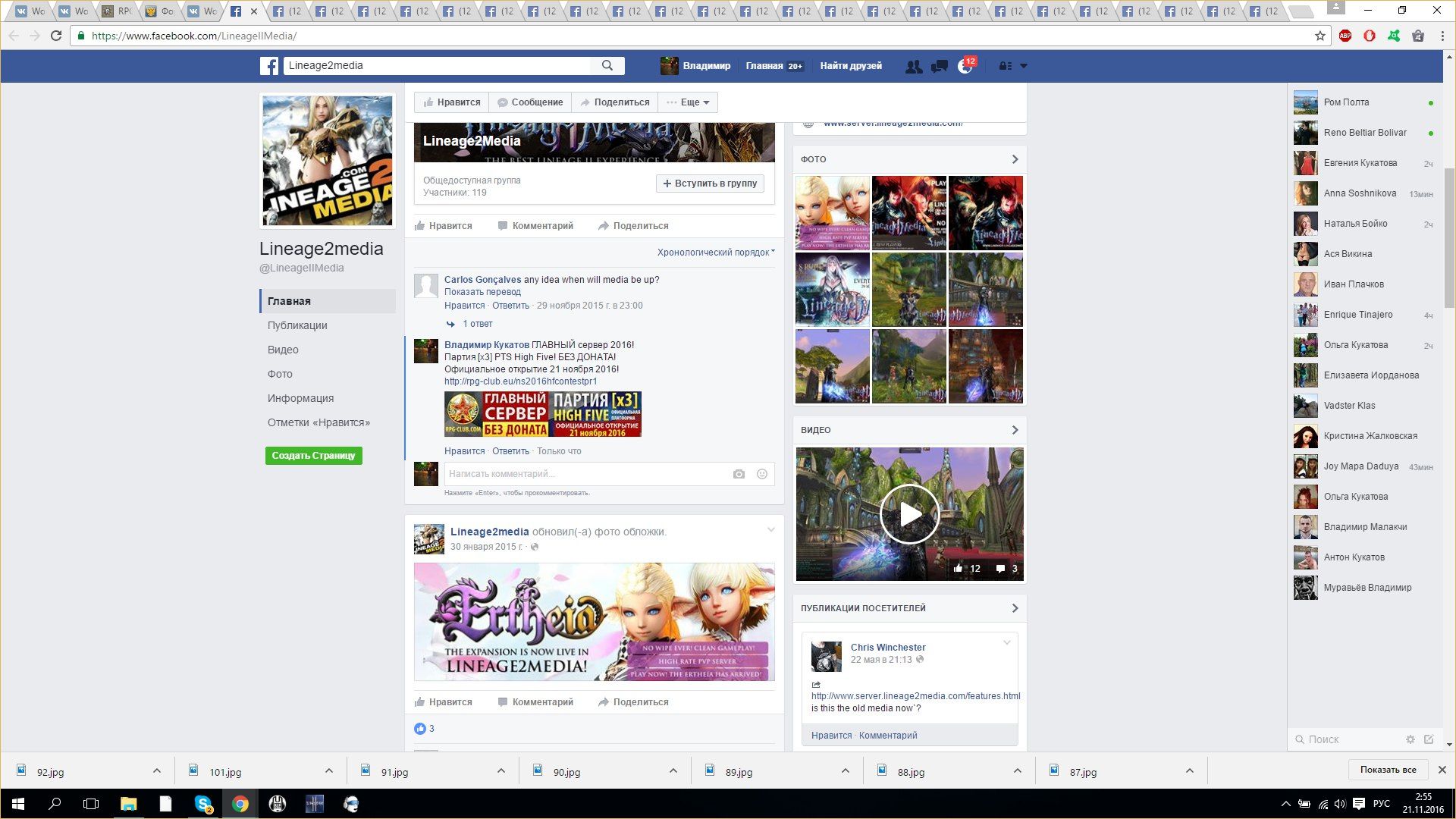Bookmark page with star icon
The image size is (1456, 819).
pyautogui.click(x=1320, y=36)
